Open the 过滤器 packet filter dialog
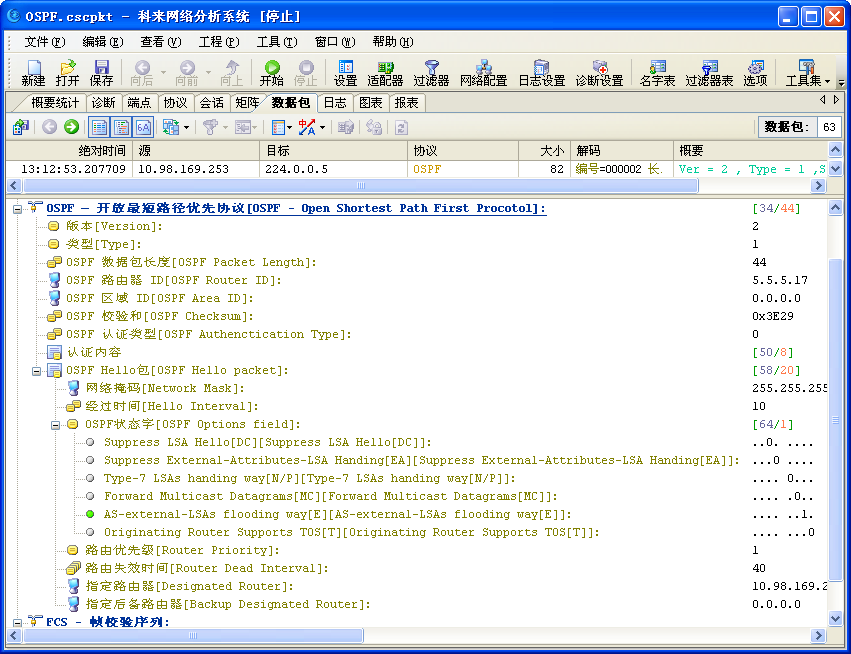This screenshot has width=851, height=654. tap(430, 72)
